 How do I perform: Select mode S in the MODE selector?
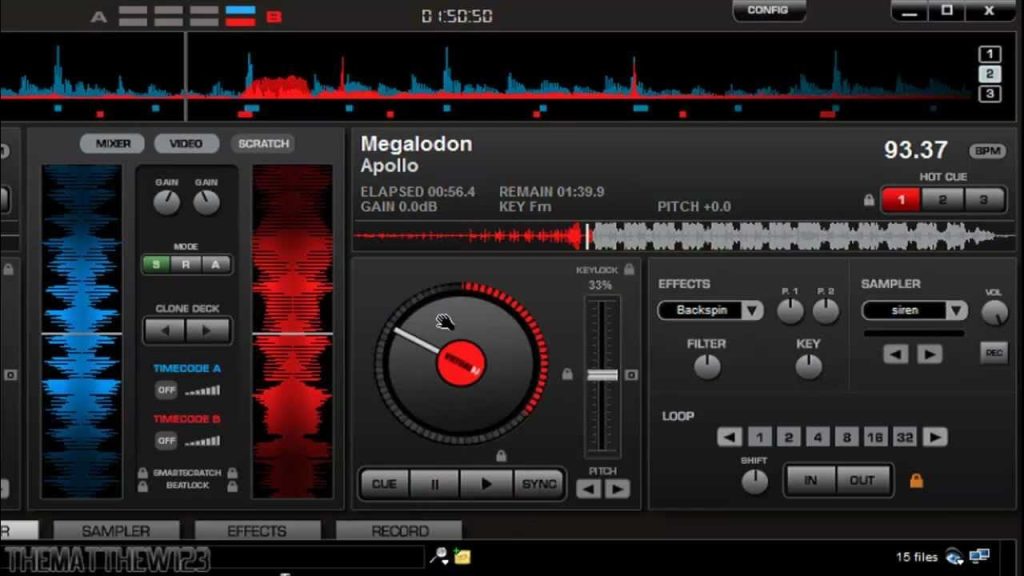click(x=156, y=264)
